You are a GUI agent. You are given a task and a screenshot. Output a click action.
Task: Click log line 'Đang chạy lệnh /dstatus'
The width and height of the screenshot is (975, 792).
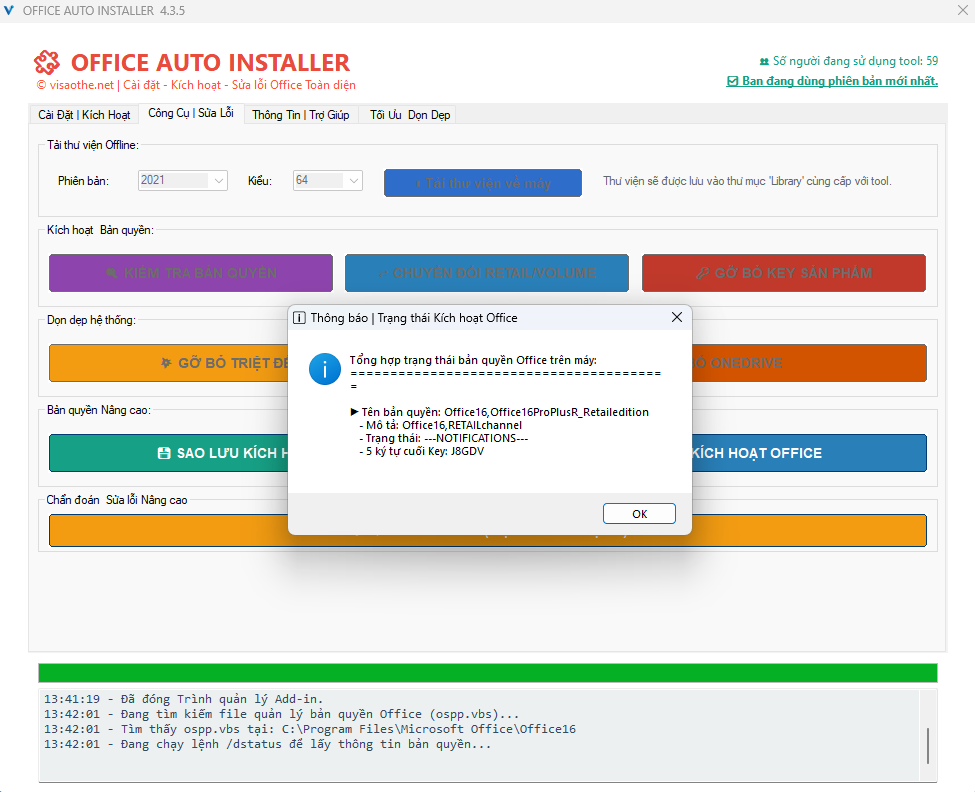click(267, 744)
